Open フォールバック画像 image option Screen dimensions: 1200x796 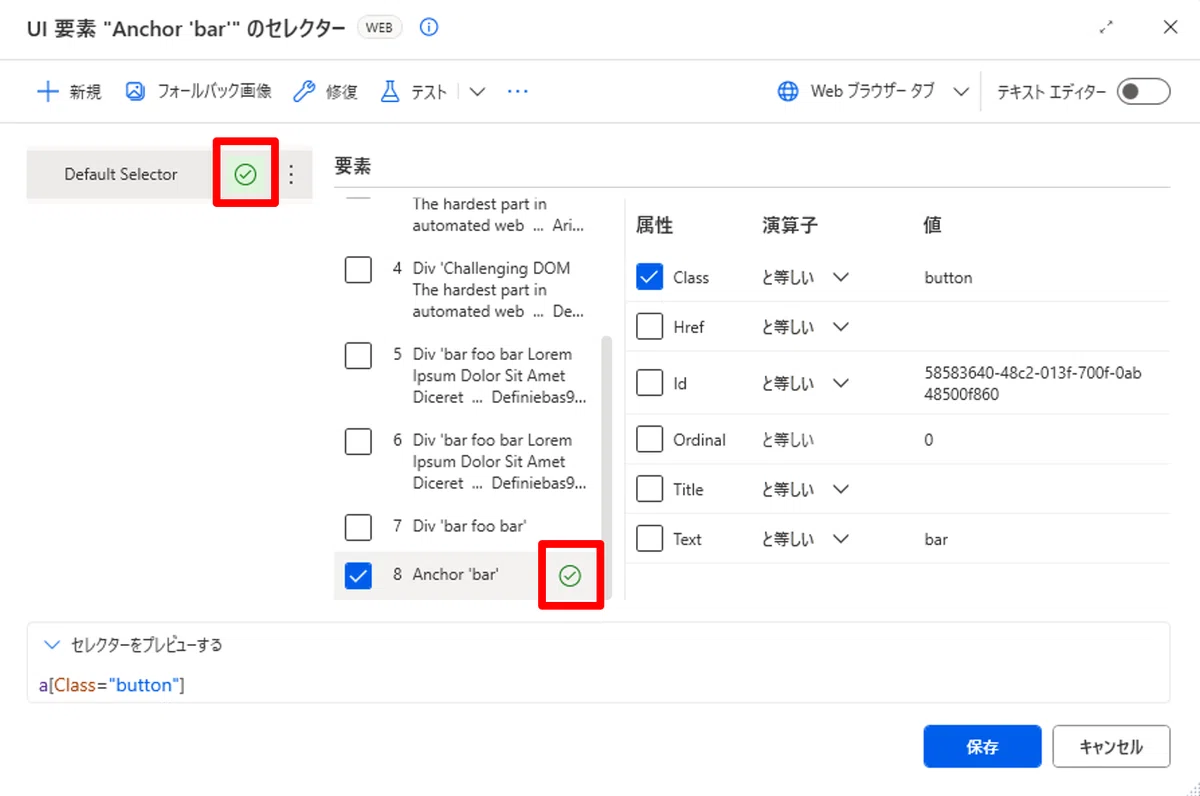(198, 91)
